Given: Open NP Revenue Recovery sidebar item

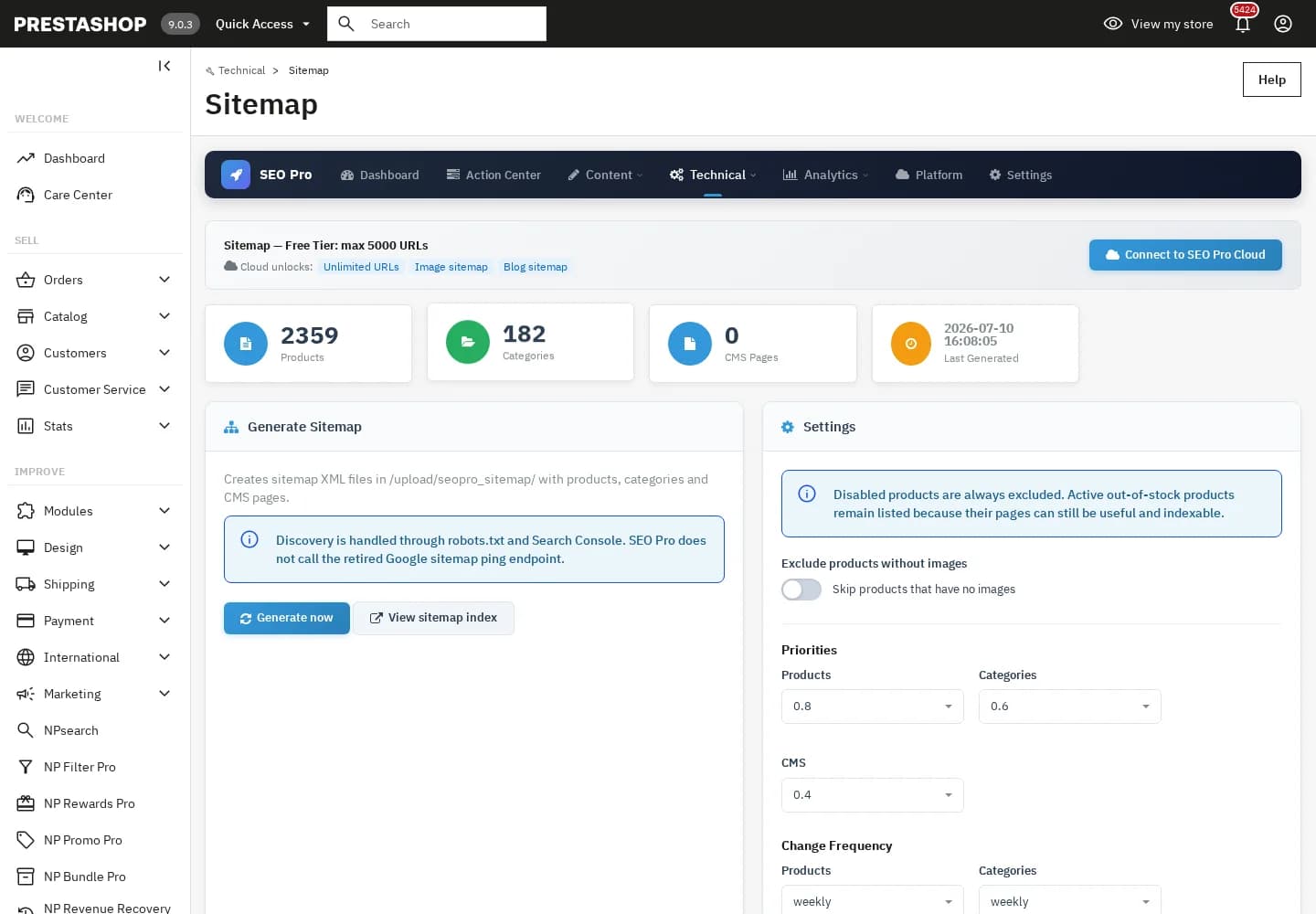Looking at the screenshot, I should [107, 909].
